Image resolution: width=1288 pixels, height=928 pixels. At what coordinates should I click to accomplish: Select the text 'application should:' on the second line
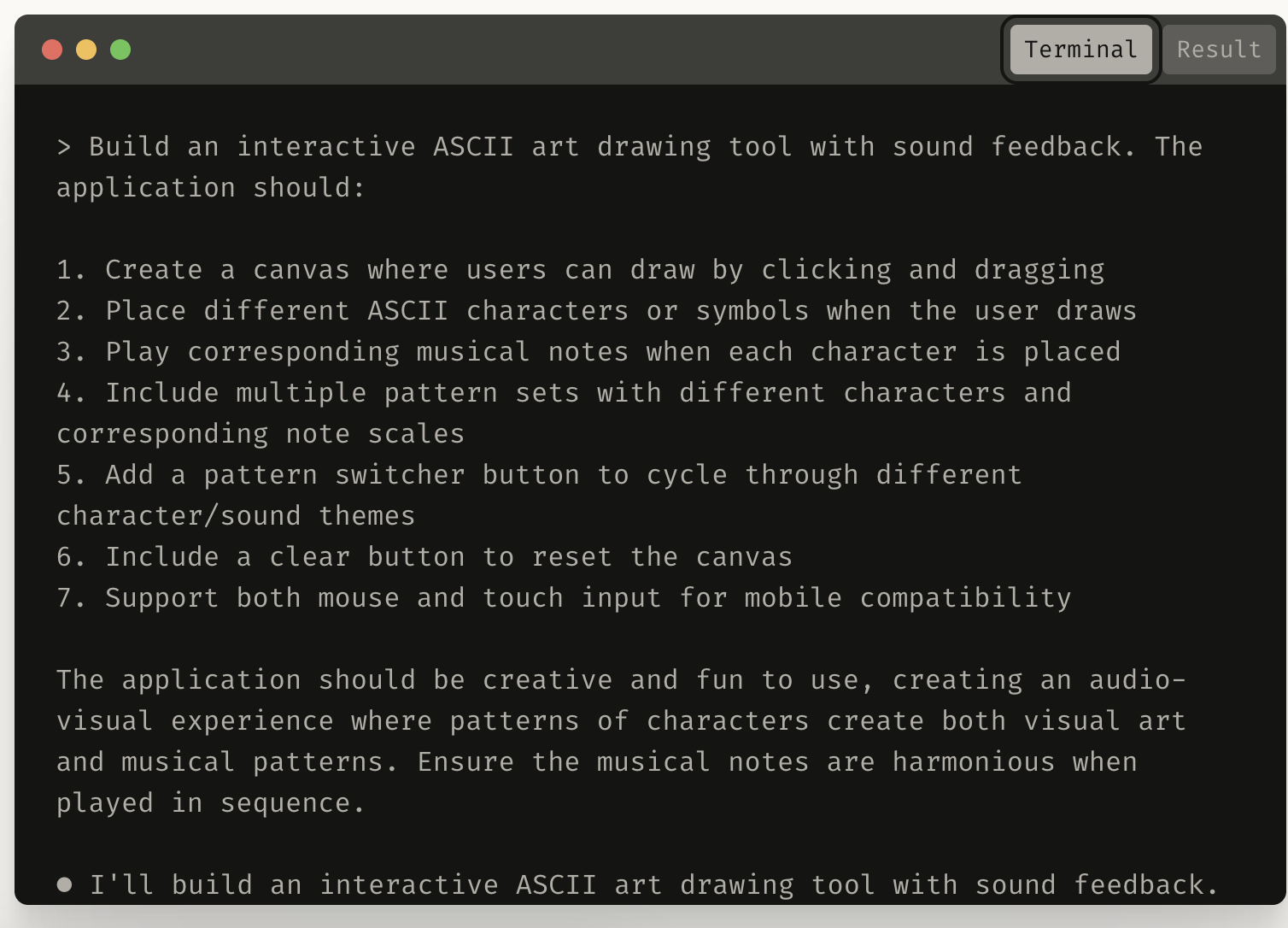coord(211,188)
